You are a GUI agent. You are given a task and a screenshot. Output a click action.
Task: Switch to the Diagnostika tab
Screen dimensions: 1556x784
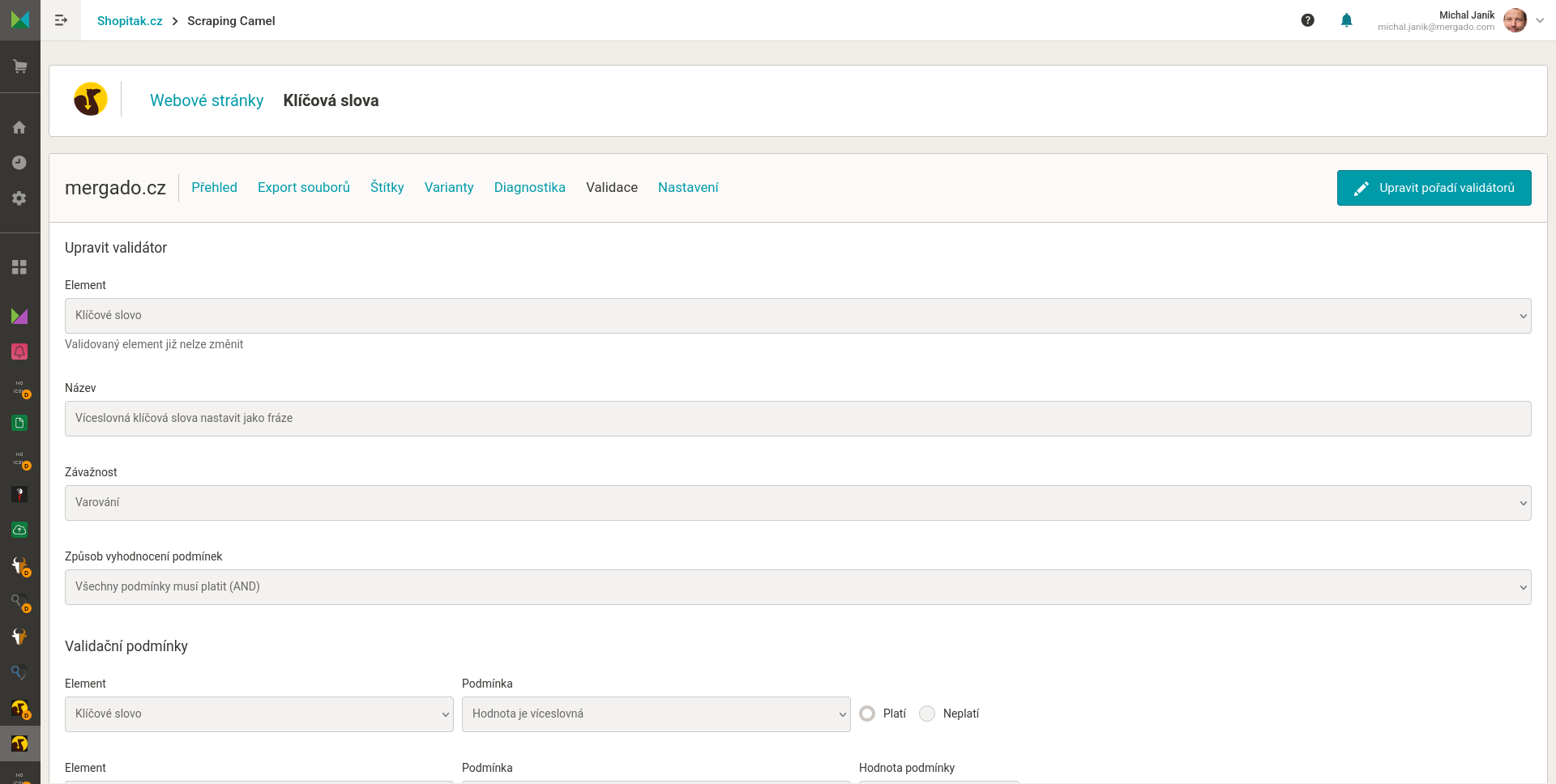tap(529, 187)
